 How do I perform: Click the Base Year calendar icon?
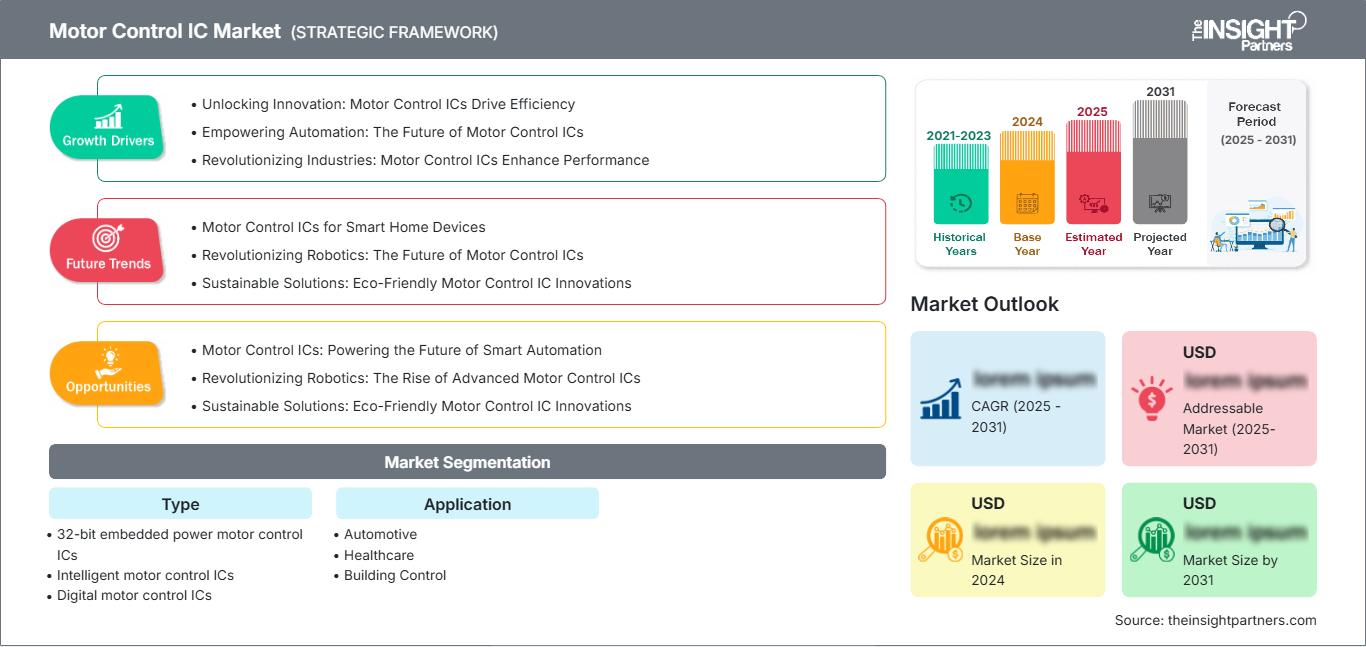(x=1027, y=203)
